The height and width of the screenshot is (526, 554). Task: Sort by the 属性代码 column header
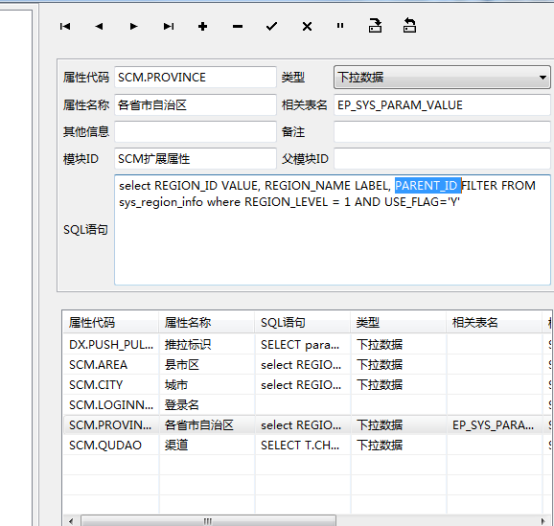tap(110, 323)
